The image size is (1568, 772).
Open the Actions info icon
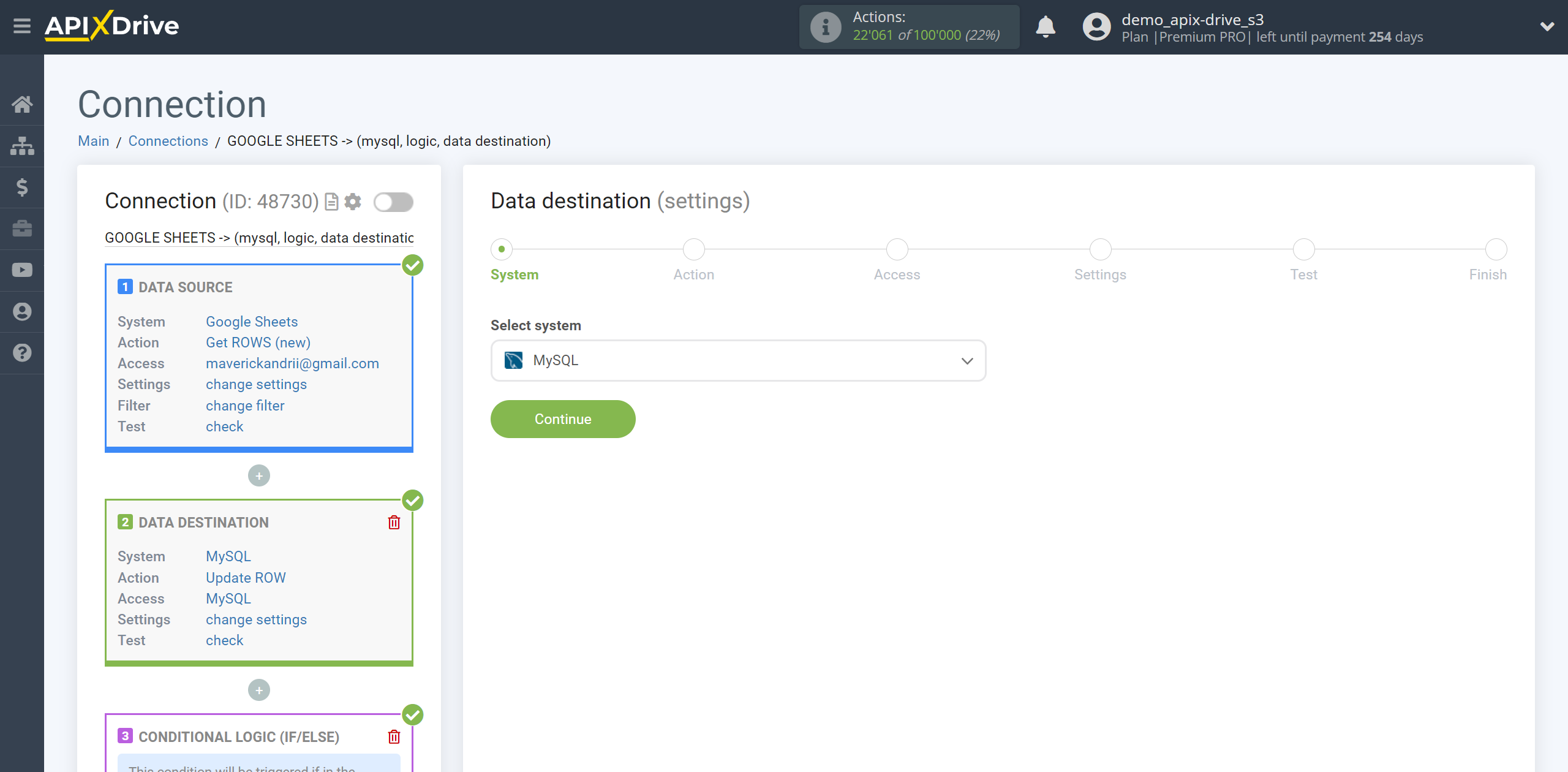826,27
